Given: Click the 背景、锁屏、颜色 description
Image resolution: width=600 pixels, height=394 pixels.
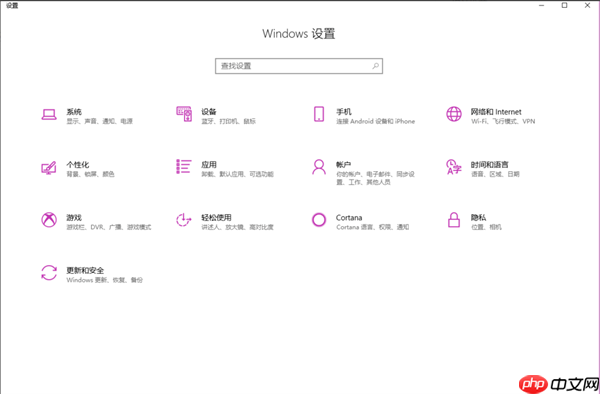Looking at the screenshot, I should [90, 174].
